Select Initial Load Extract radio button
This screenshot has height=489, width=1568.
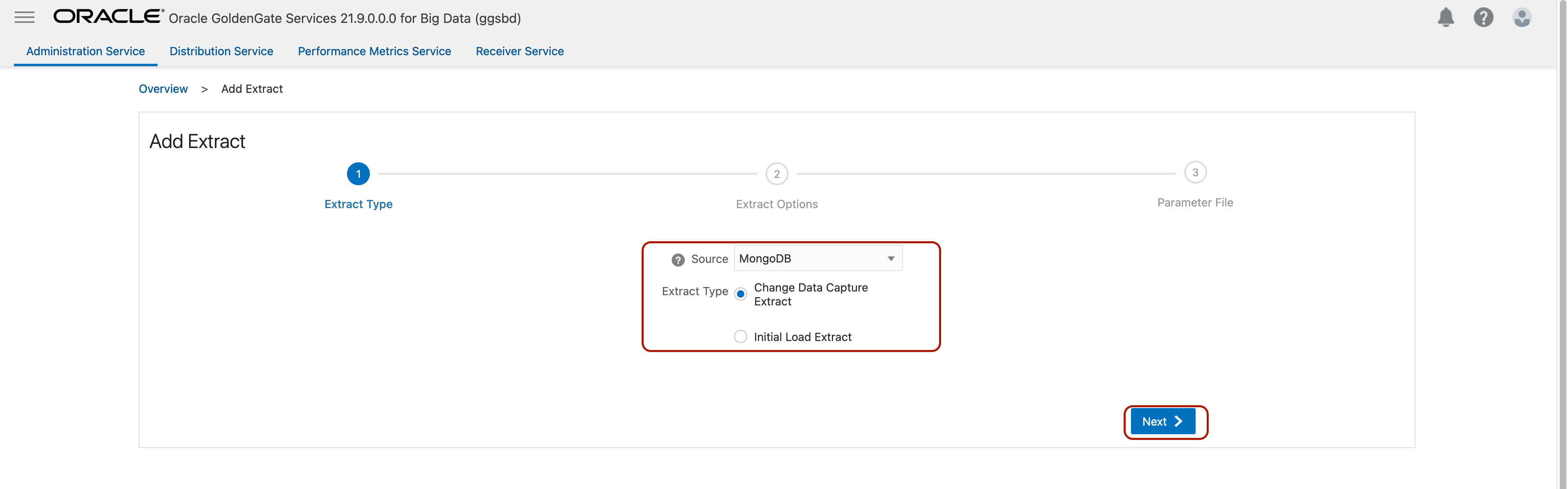point(740,337)
